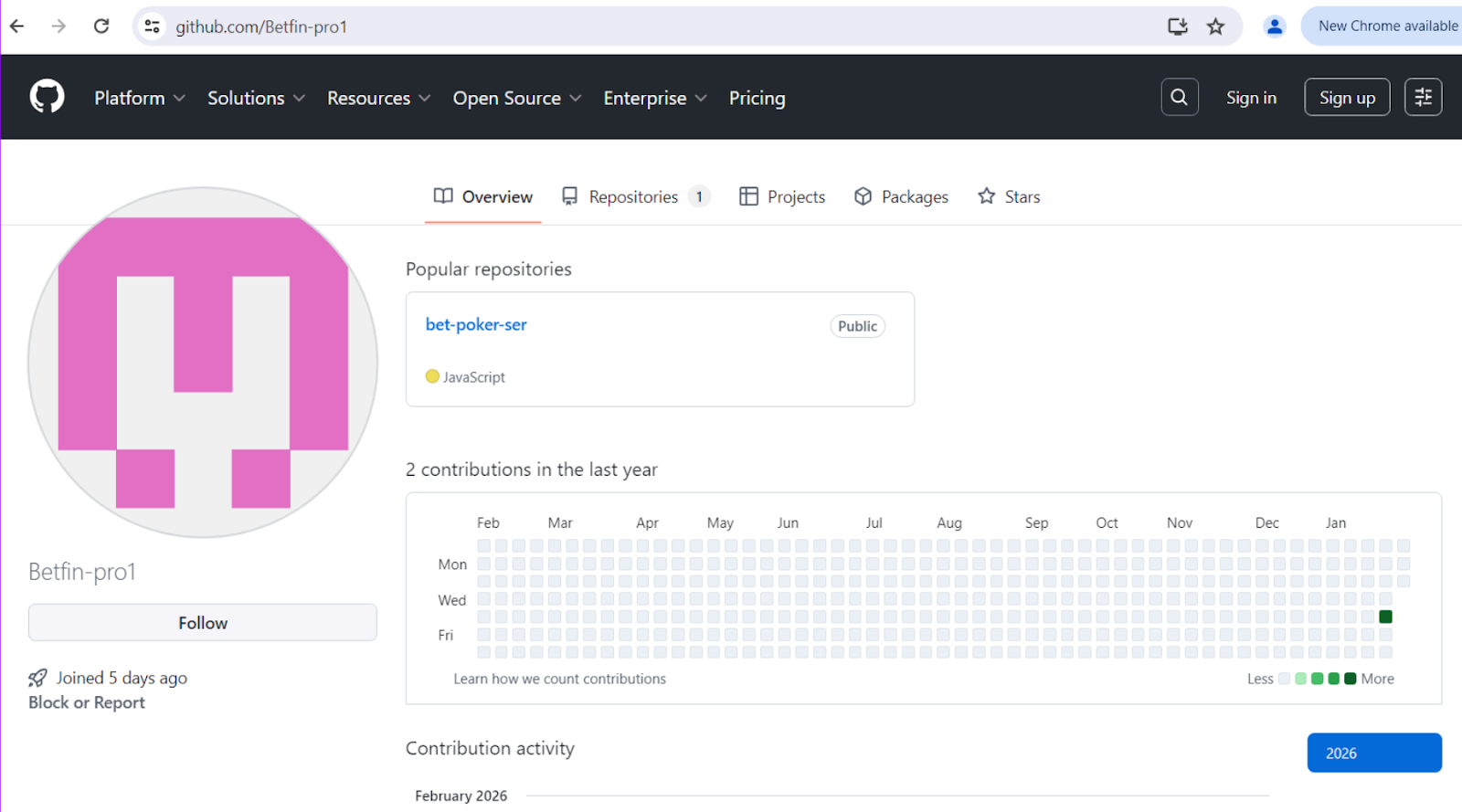Click the Popular repositories heading
1462x812 pixels.
click(x=489, y=269)
